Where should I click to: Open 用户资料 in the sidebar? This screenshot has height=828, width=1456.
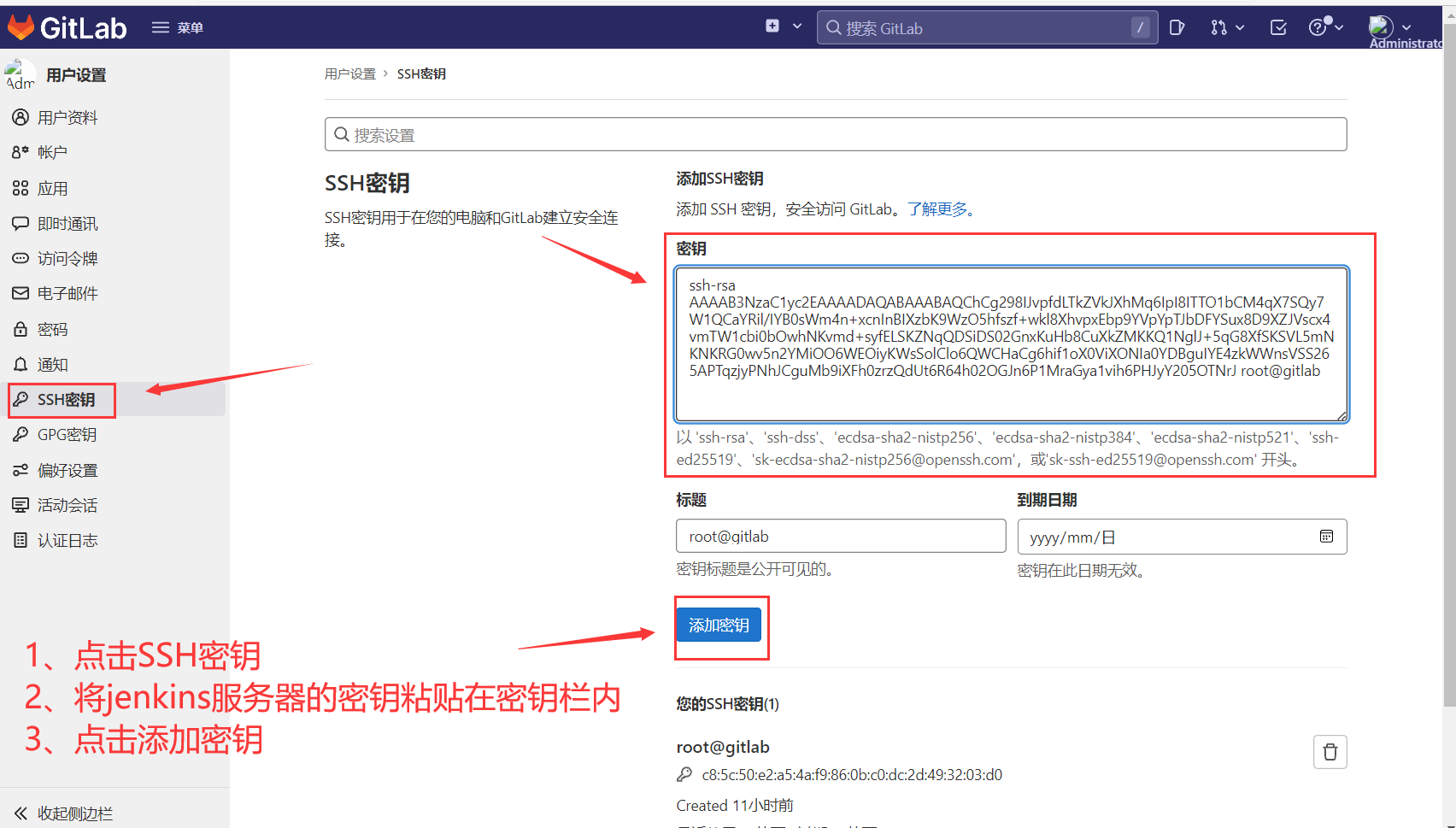tap(68, 117)
